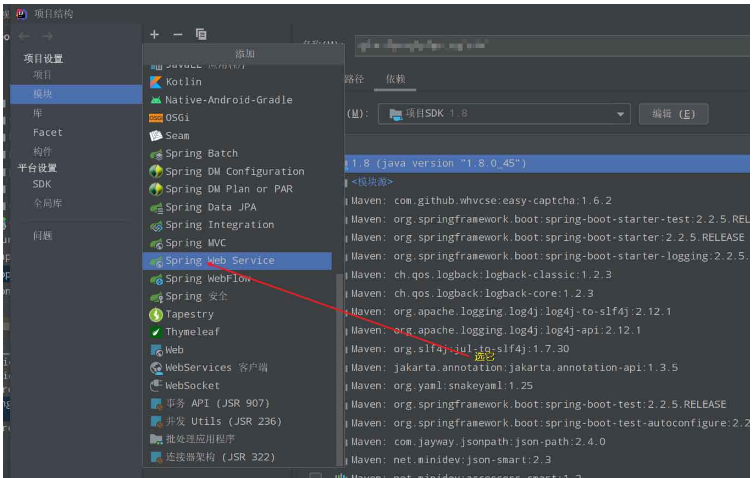Select the logback-core:1.2.3 Maven row

point(547,294)
